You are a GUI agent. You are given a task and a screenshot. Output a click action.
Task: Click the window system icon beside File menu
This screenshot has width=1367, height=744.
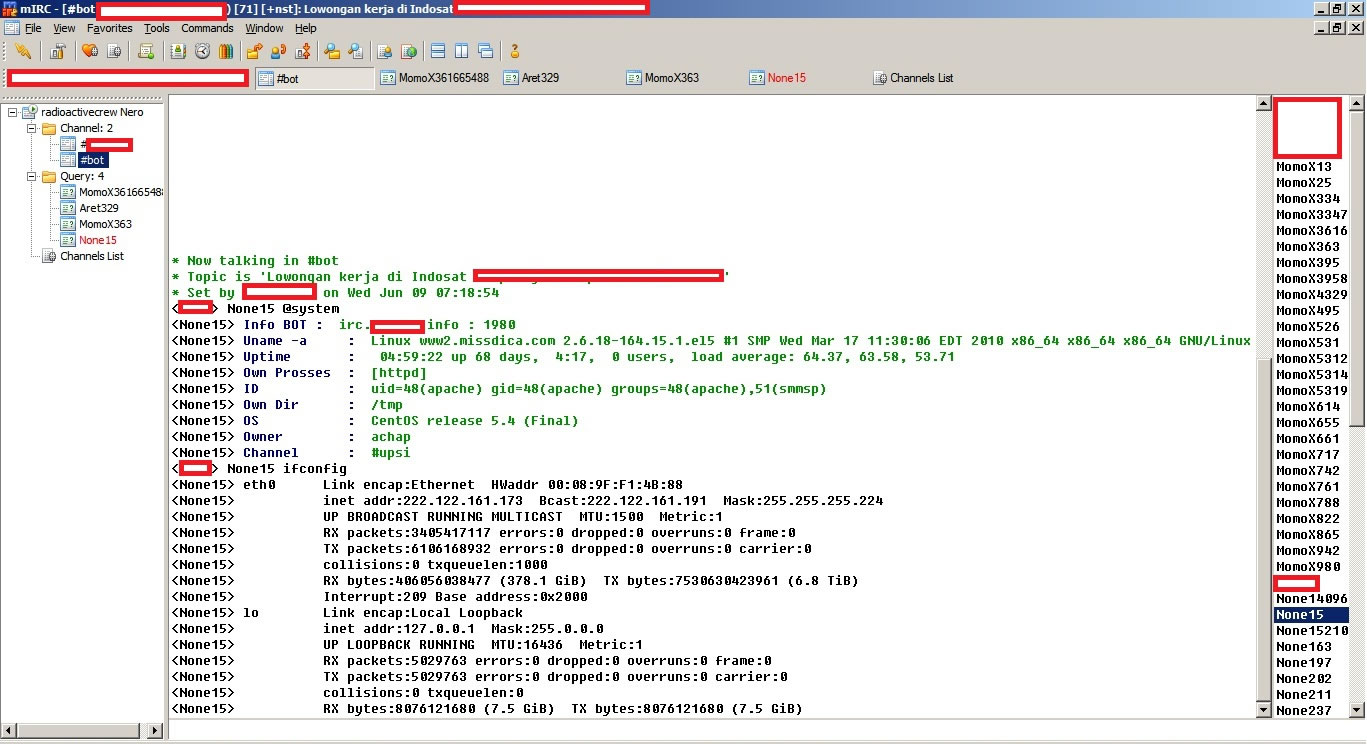pyautogui.click(x=11, y=28)
